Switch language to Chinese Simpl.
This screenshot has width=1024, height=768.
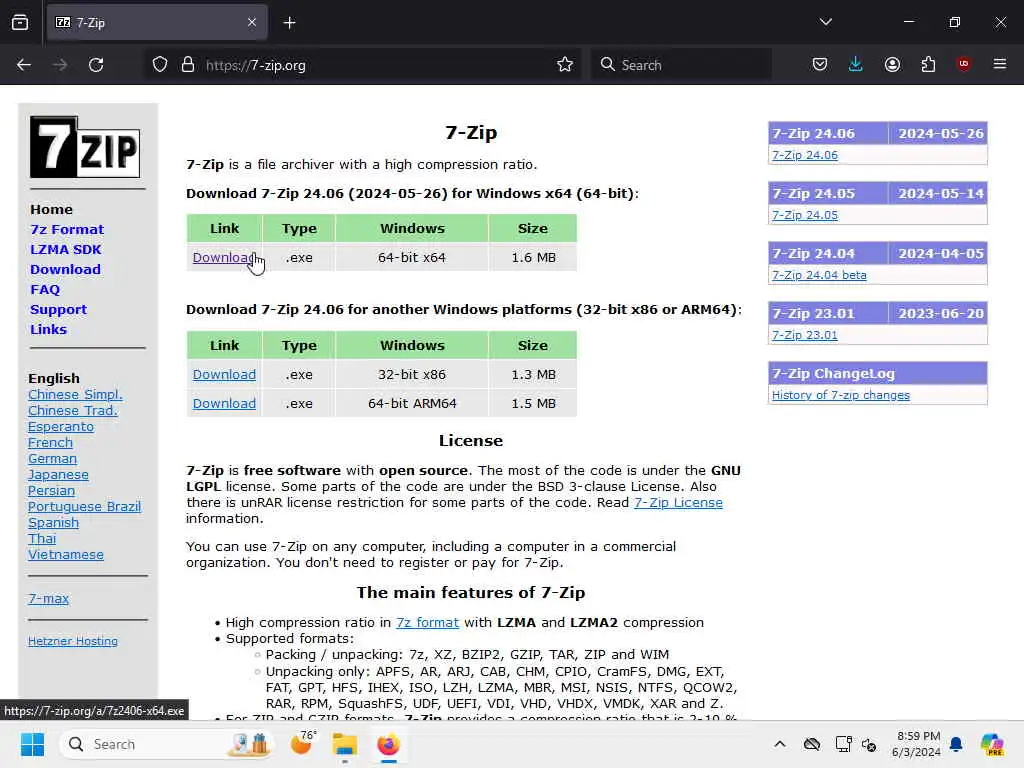(75, 394)
